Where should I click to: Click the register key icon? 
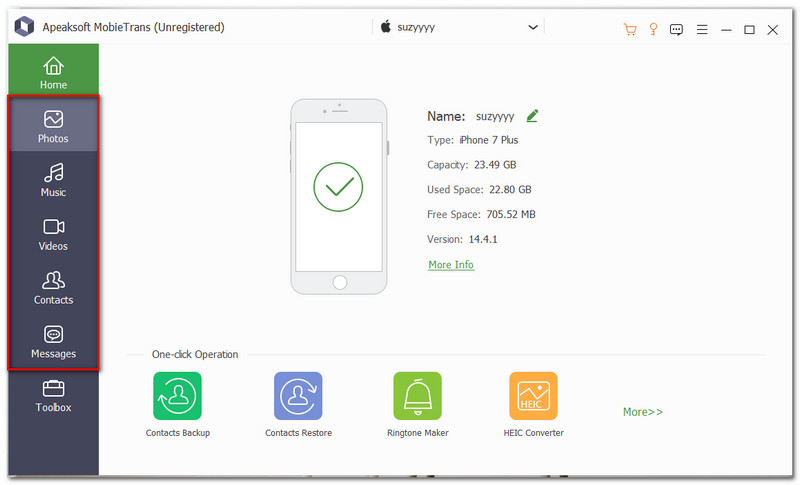tap(653, 29)
